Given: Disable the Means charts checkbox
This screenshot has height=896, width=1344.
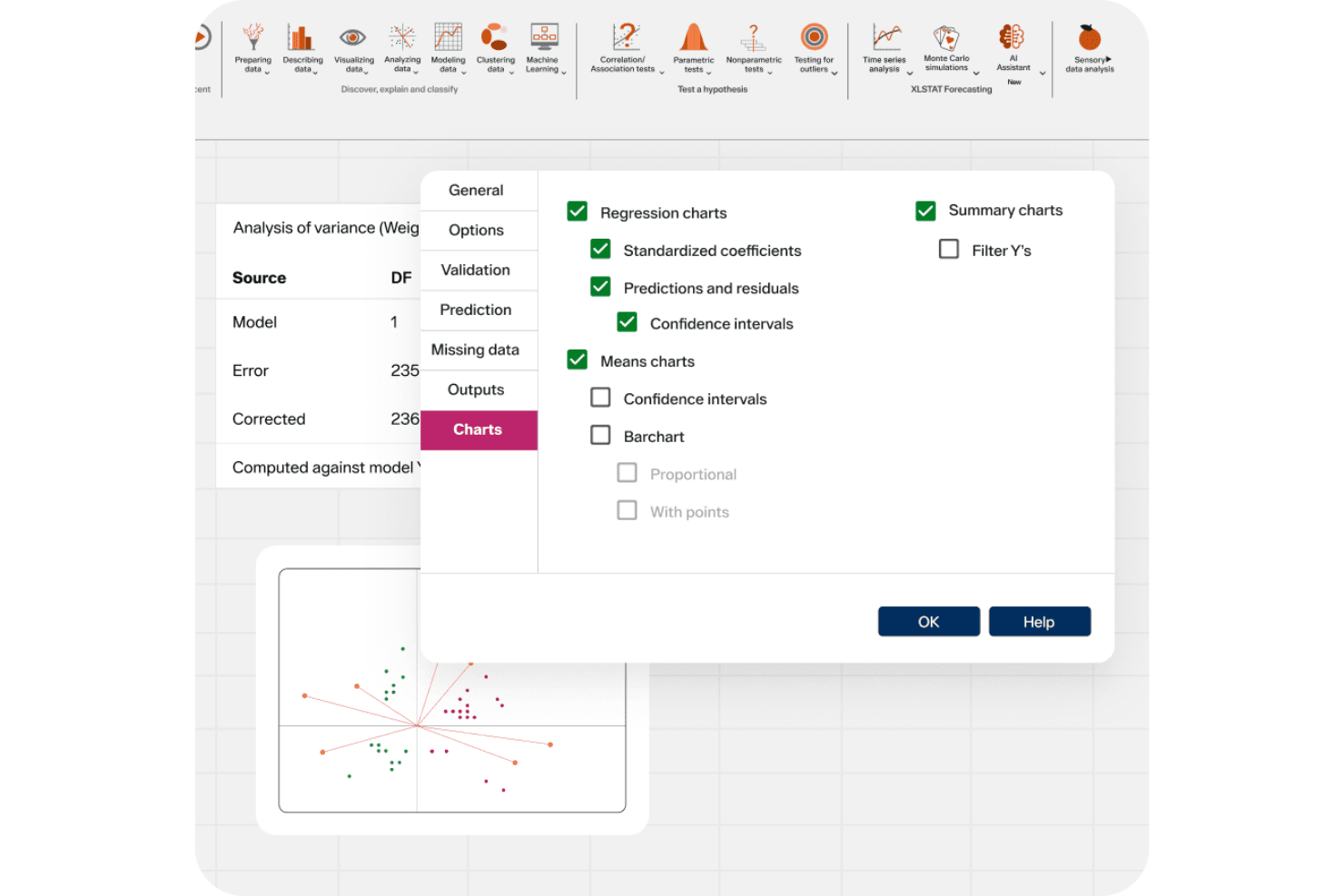Looking at the screenshot, I should [x=577, y=359].
